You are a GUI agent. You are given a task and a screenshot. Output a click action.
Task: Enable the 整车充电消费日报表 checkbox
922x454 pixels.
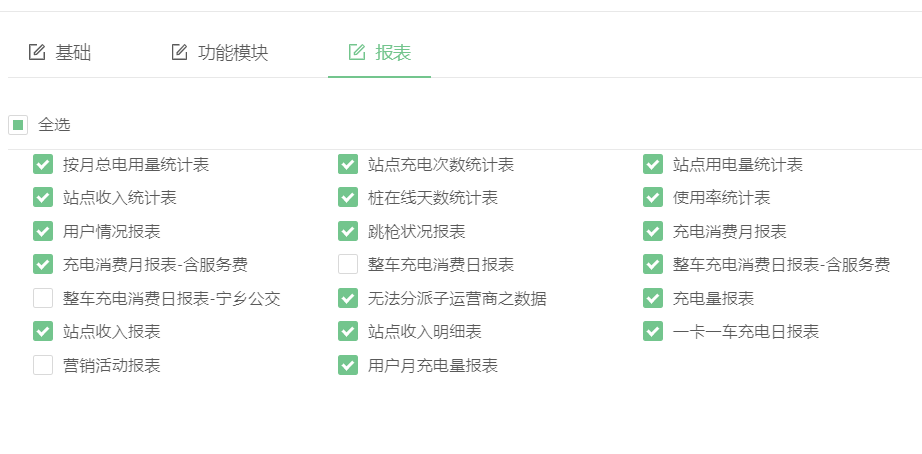pyautogui.click(x=348, y=265)
